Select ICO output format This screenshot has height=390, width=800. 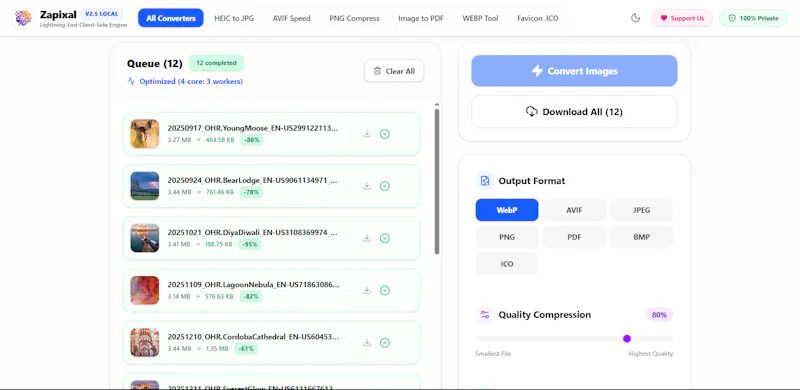click(507, 264)
